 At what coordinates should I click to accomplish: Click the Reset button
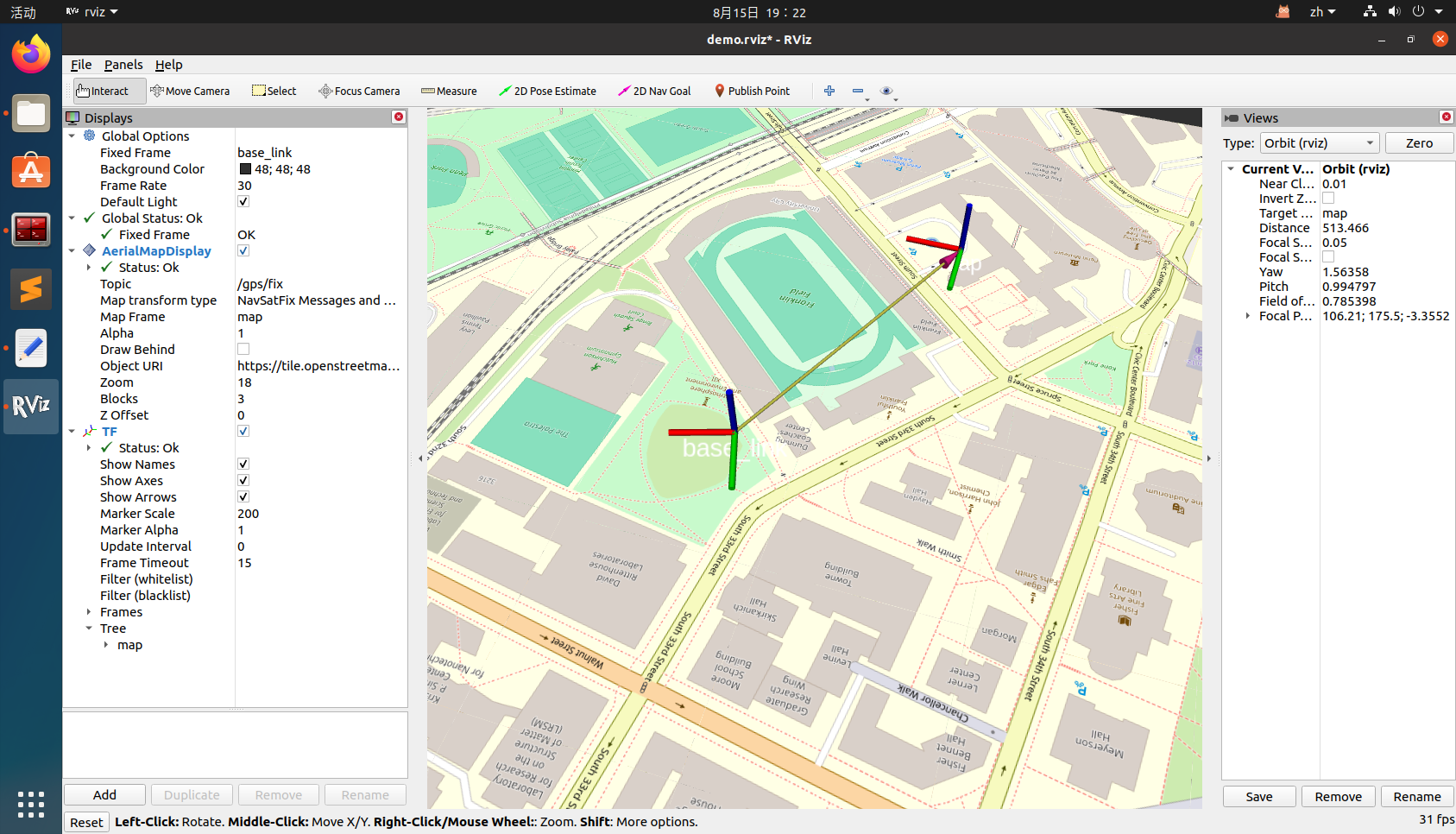pyautogui.click(x=86, y=822)
